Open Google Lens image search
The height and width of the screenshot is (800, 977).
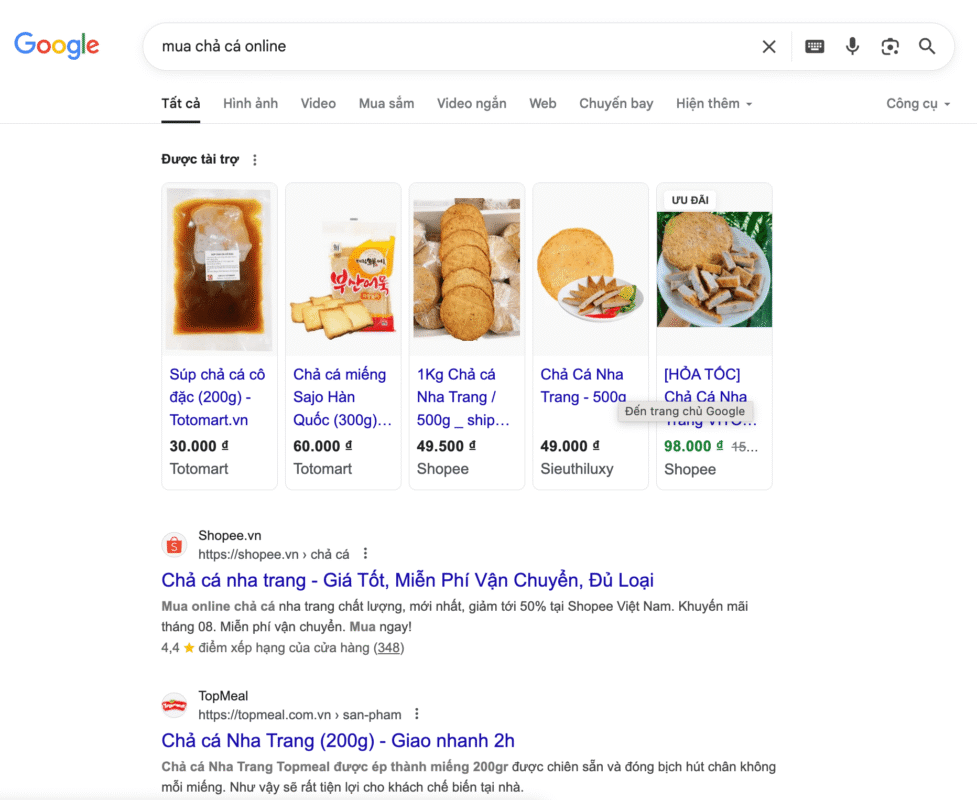[890, 46]
